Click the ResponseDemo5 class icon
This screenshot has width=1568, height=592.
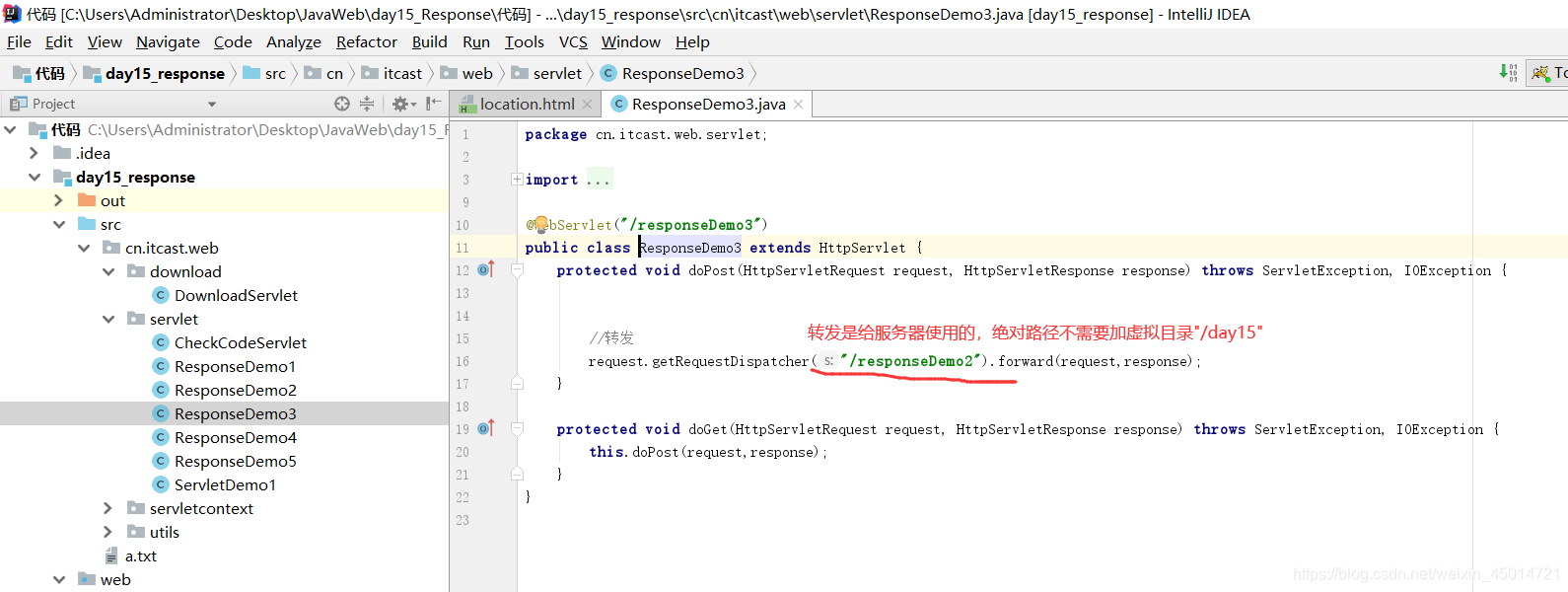[161, 461]
